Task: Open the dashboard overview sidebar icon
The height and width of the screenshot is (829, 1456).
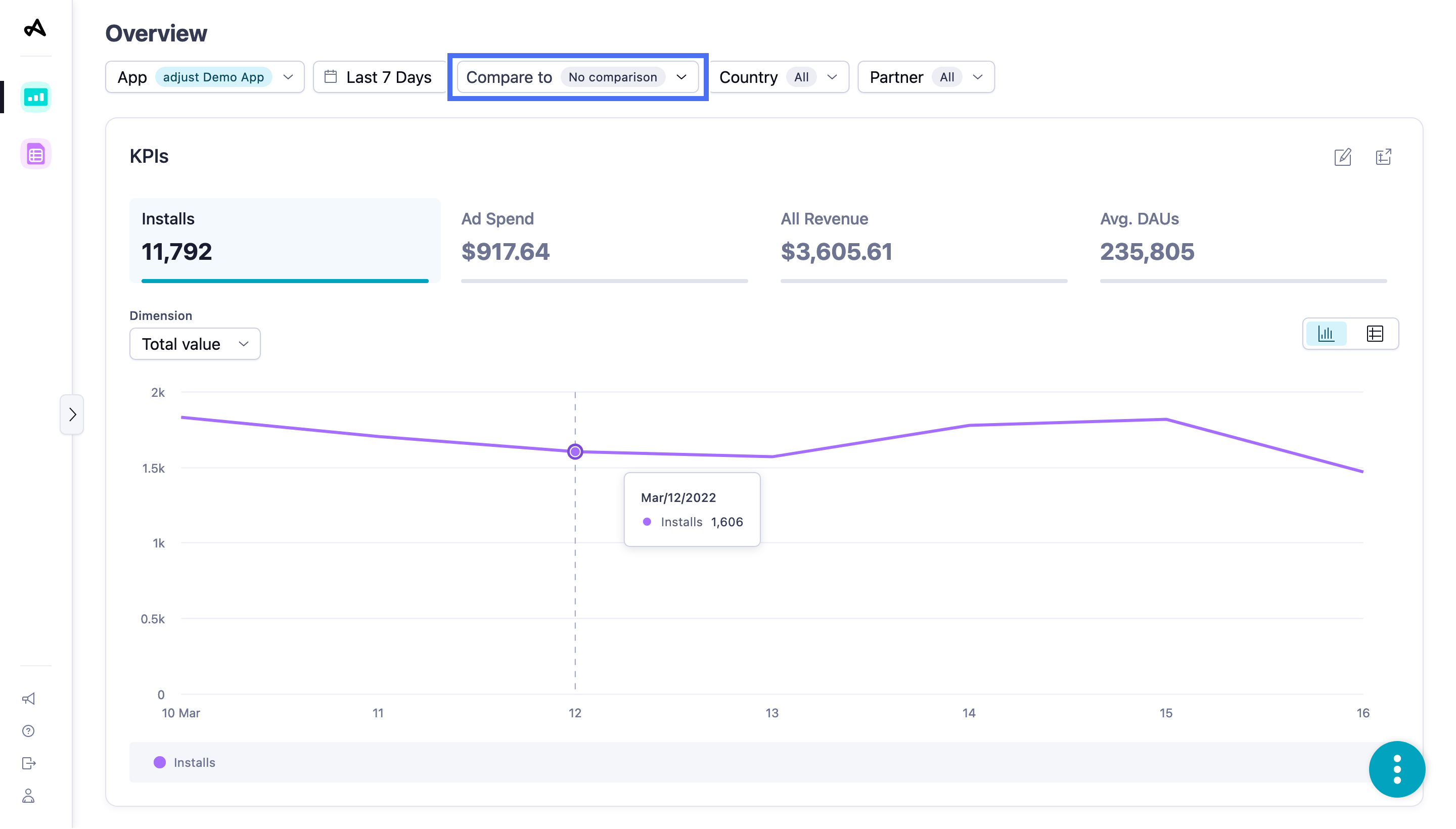Action: coord(36,98)
